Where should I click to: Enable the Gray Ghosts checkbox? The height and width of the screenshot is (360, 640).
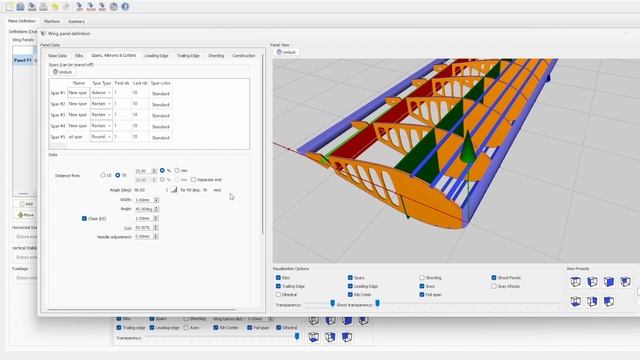point(494,286)
